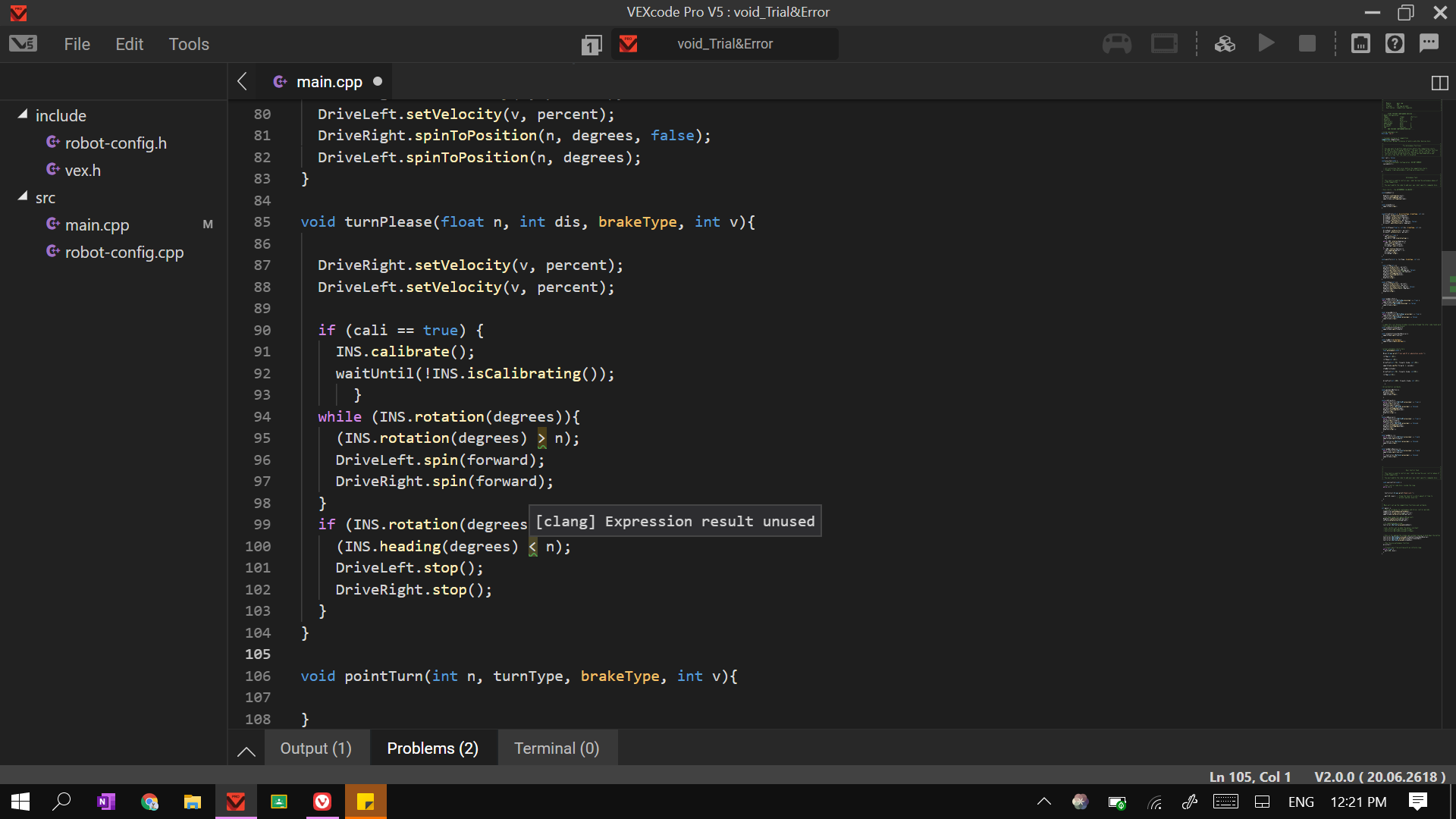Collapse the include folder

[23, 115]
